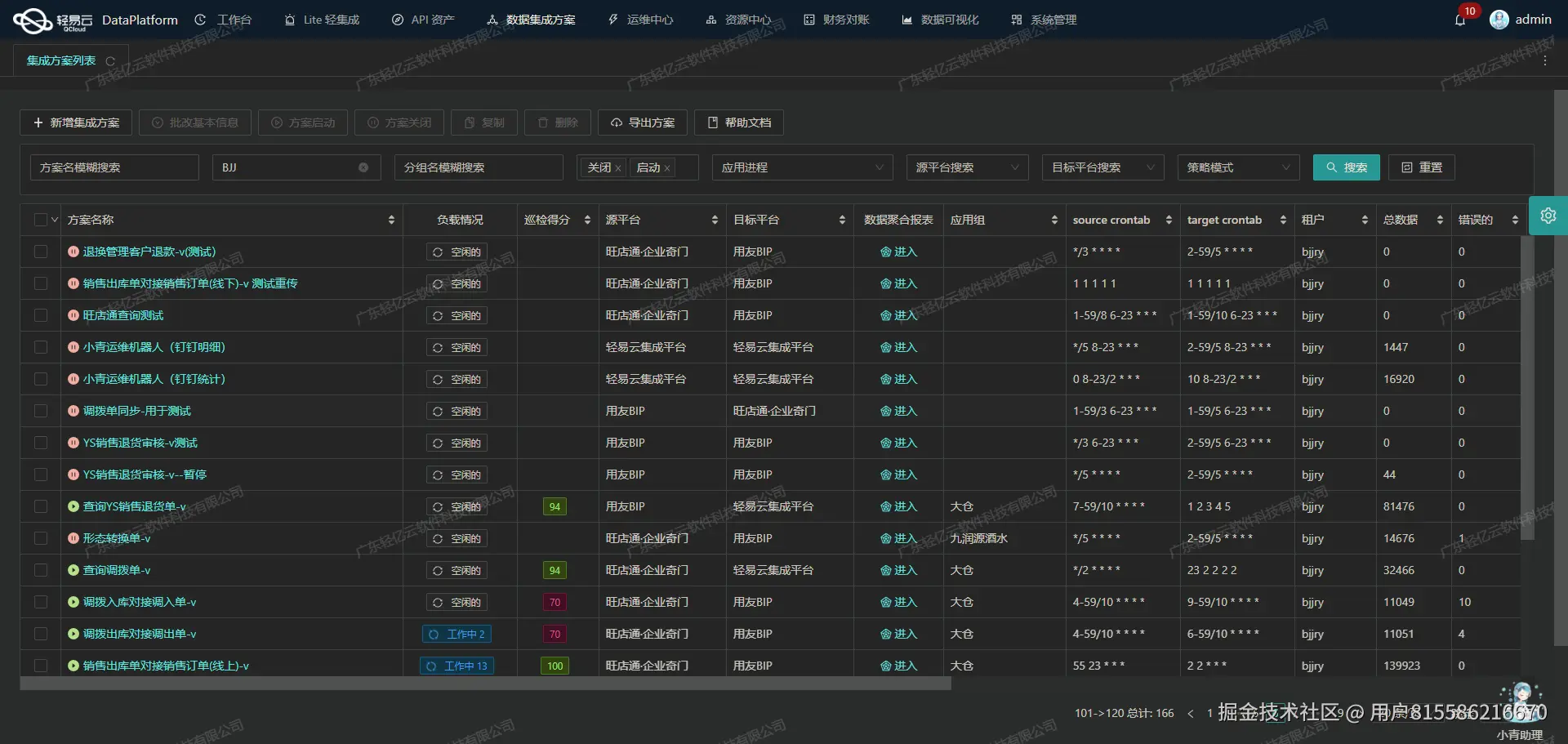The height and width of the screenshot is (744, 1568).
Task: Click the 删除 (delete) toolbar icon
Action: pyautogui.click(x=558, y=123)
